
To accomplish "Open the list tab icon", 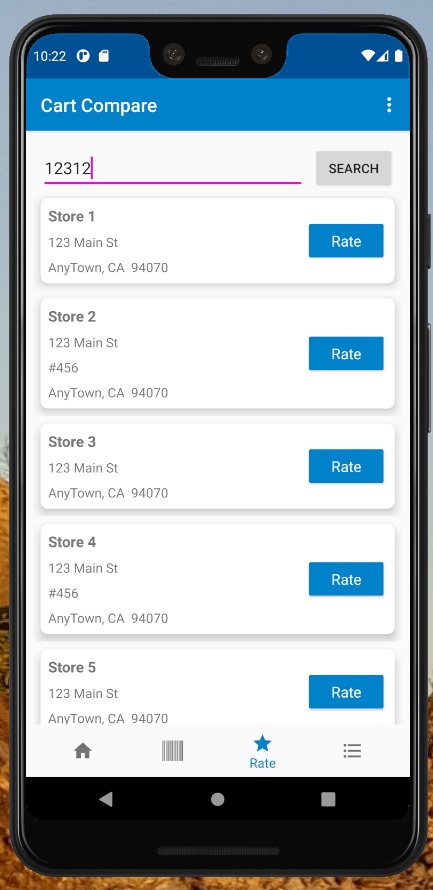I will [x=352, y=751].
